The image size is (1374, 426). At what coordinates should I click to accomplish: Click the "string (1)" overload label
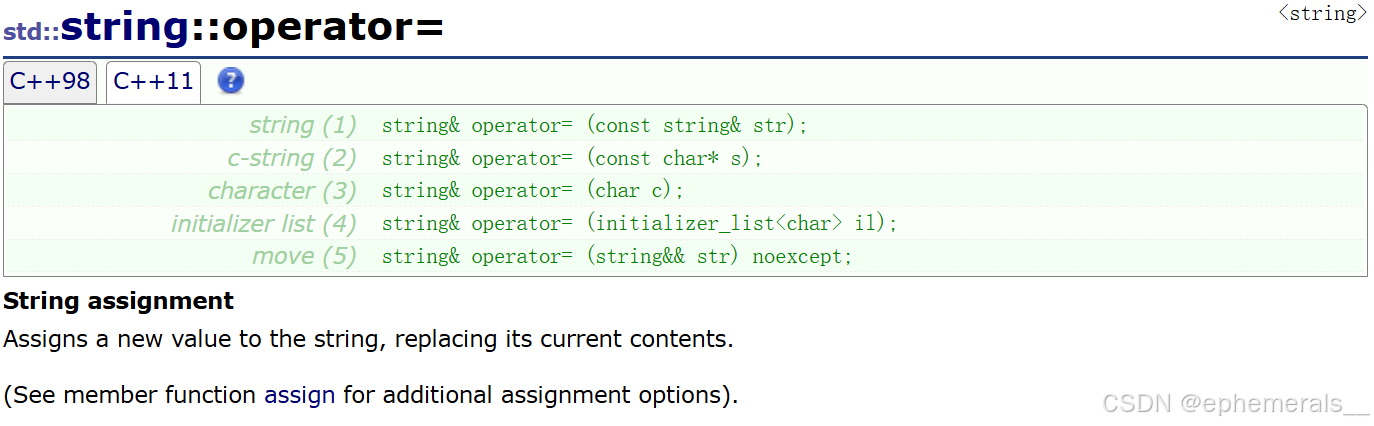click(302, 126)
